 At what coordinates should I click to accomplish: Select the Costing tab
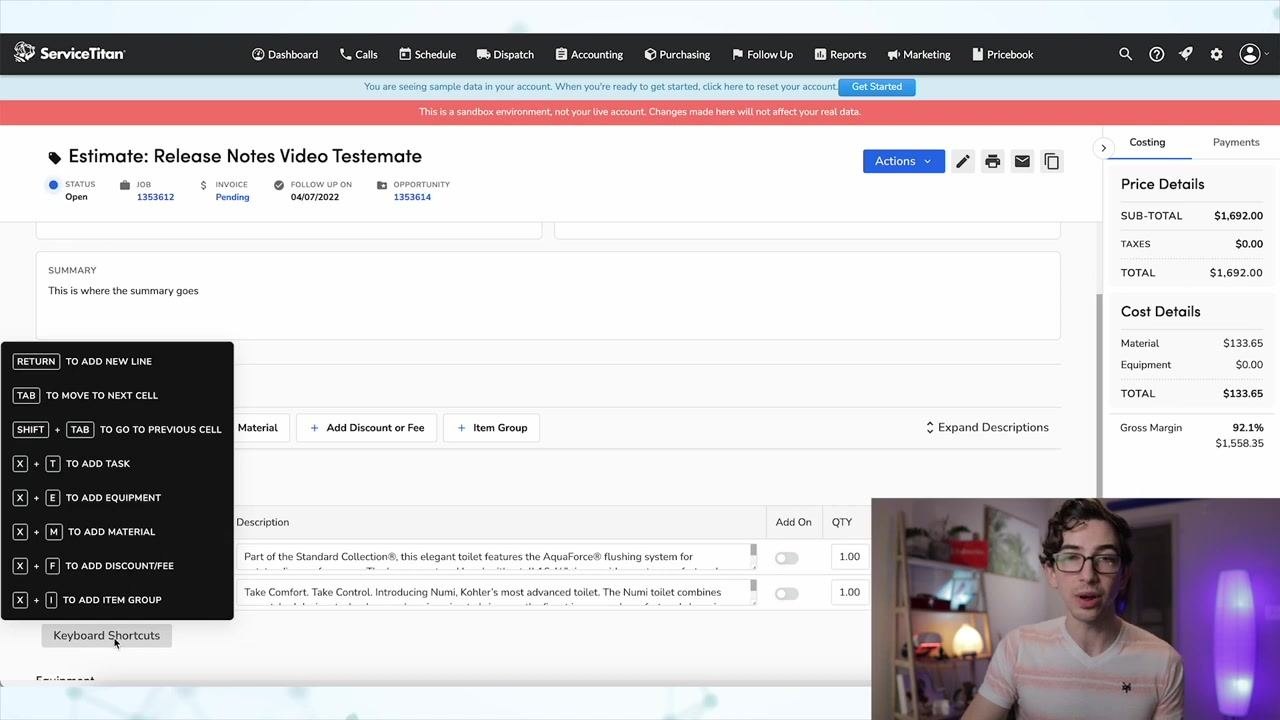tap(1147, 142)
